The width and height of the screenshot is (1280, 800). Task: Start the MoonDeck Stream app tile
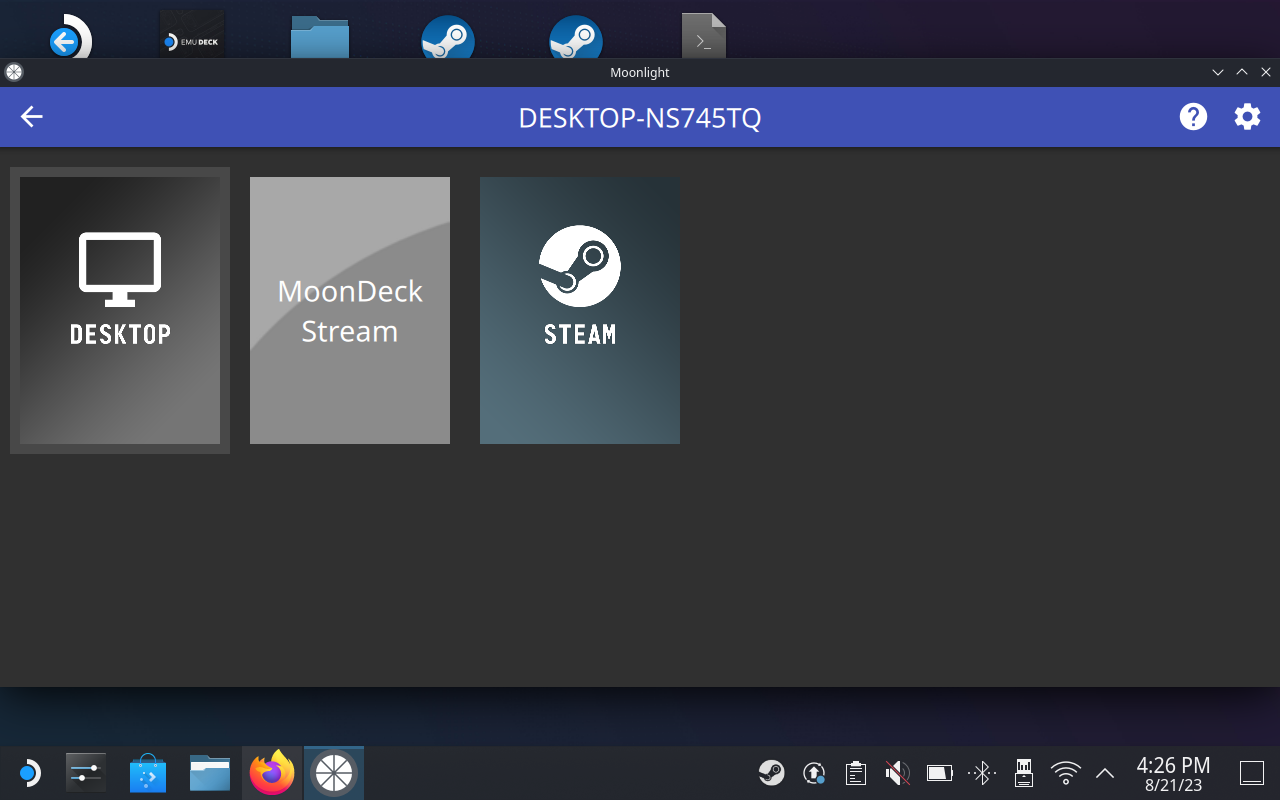(350, 310)
